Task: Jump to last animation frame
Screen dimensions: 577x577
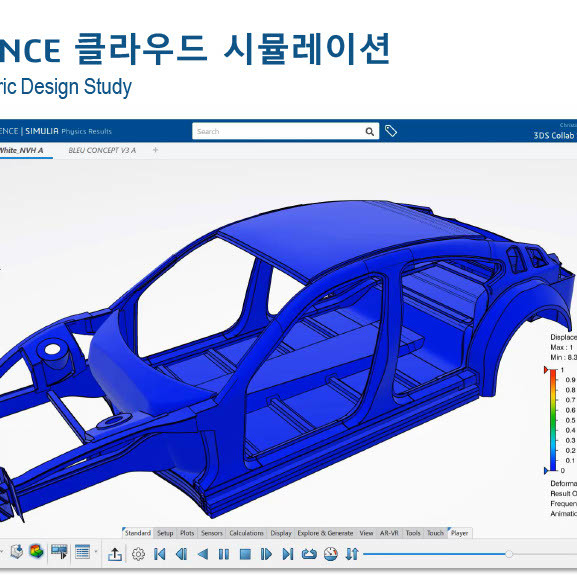Action: tap(288, 554)
